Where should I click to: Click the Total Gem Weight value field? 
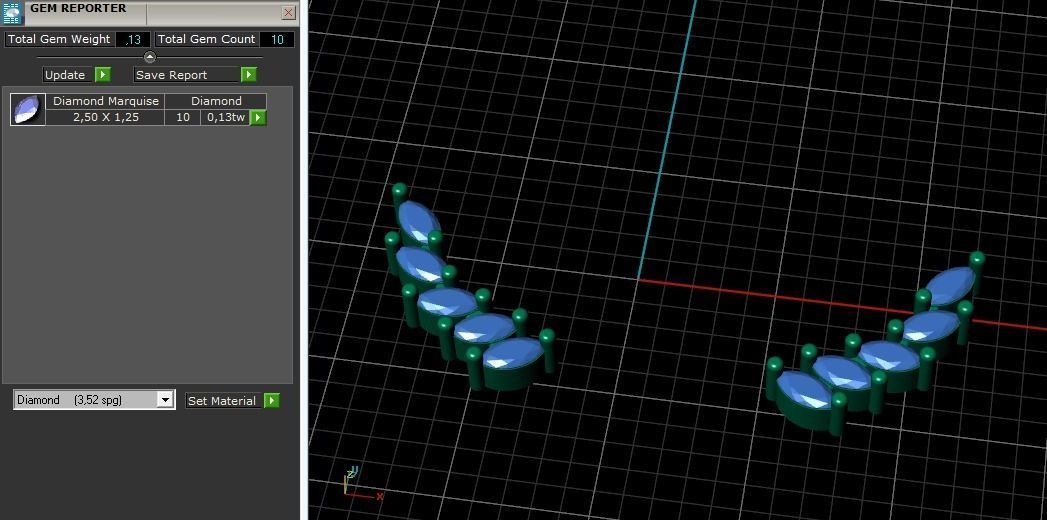coord(132,39)
